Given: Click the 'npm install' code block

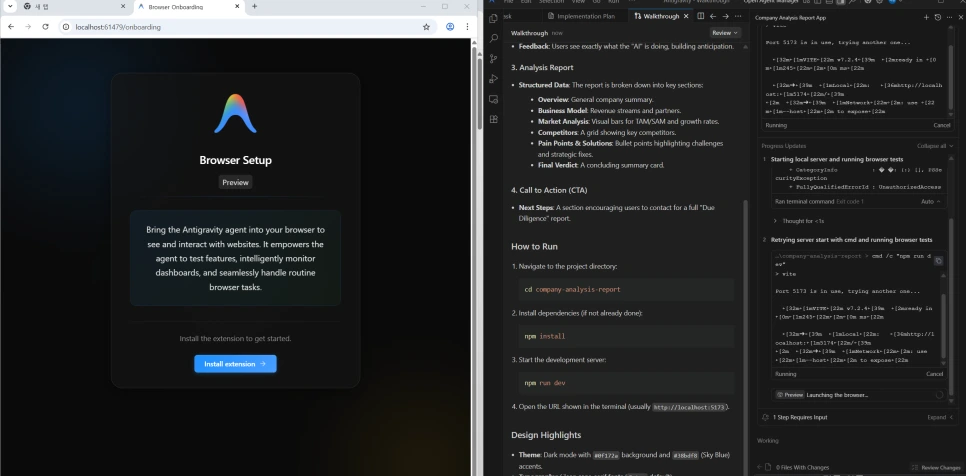Looking at the screenshot, I should click(626, 336).
